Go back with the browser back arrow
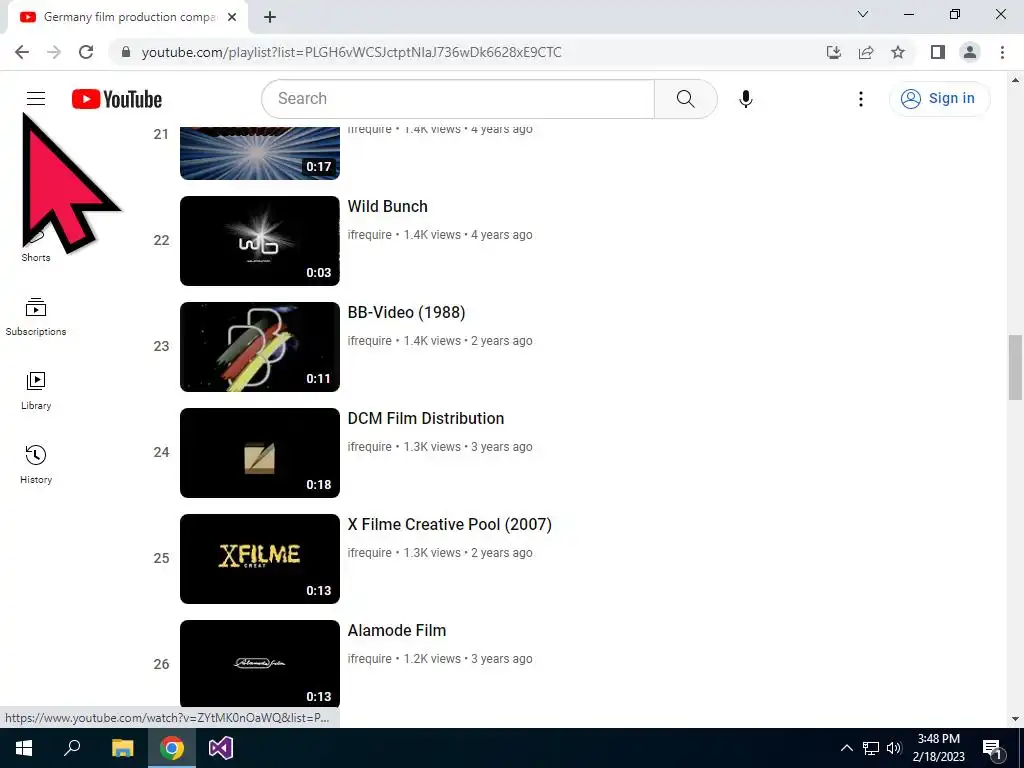1024x768 pixels. (x=22, y=52)
